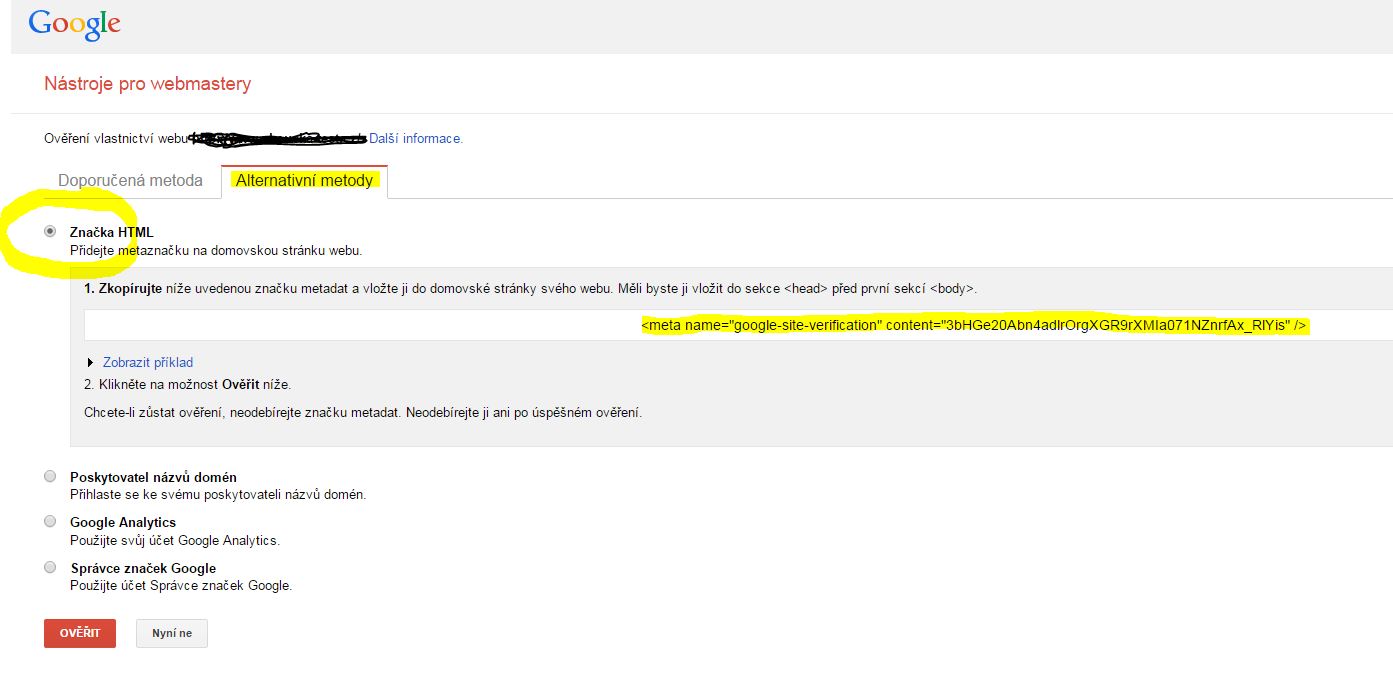Select the Značka HTML radio button
The height and width of the screenshot is (688, 1393).
pos(50,231)
